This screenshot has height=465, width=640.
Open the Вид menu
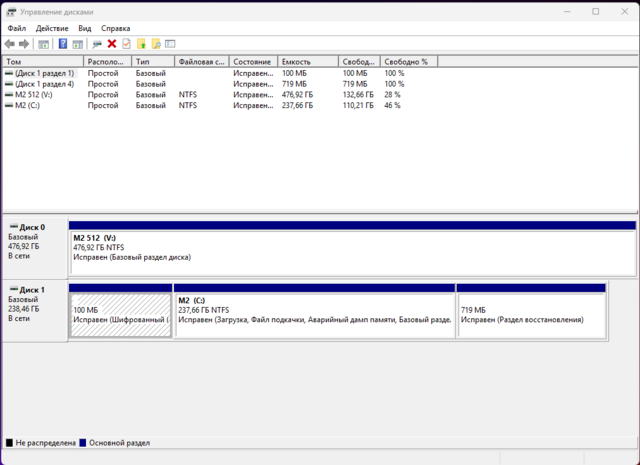click(x=85, y=28)
